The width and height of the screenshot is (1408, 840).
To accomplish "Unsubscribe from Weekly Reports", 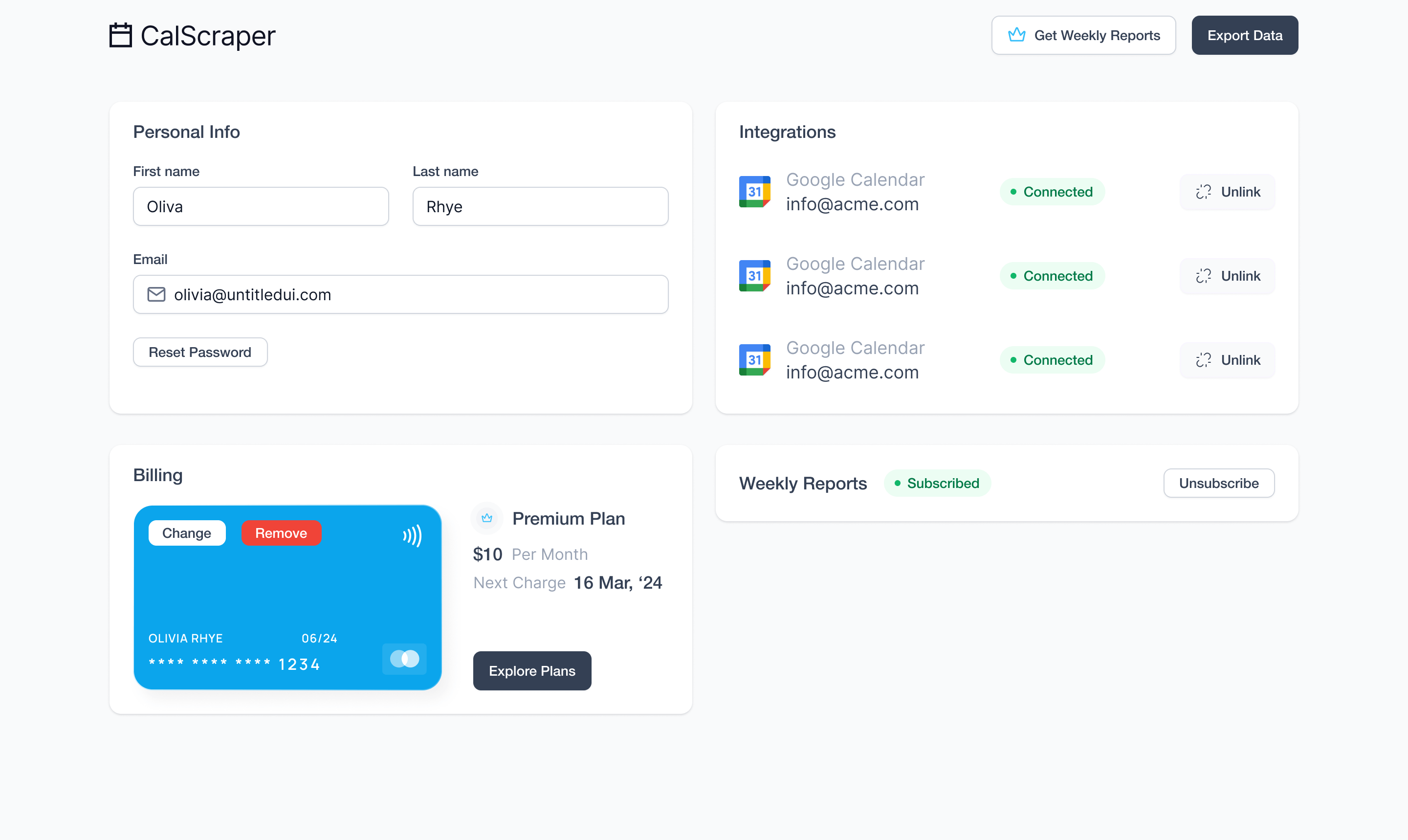I will pos(1218,483).
